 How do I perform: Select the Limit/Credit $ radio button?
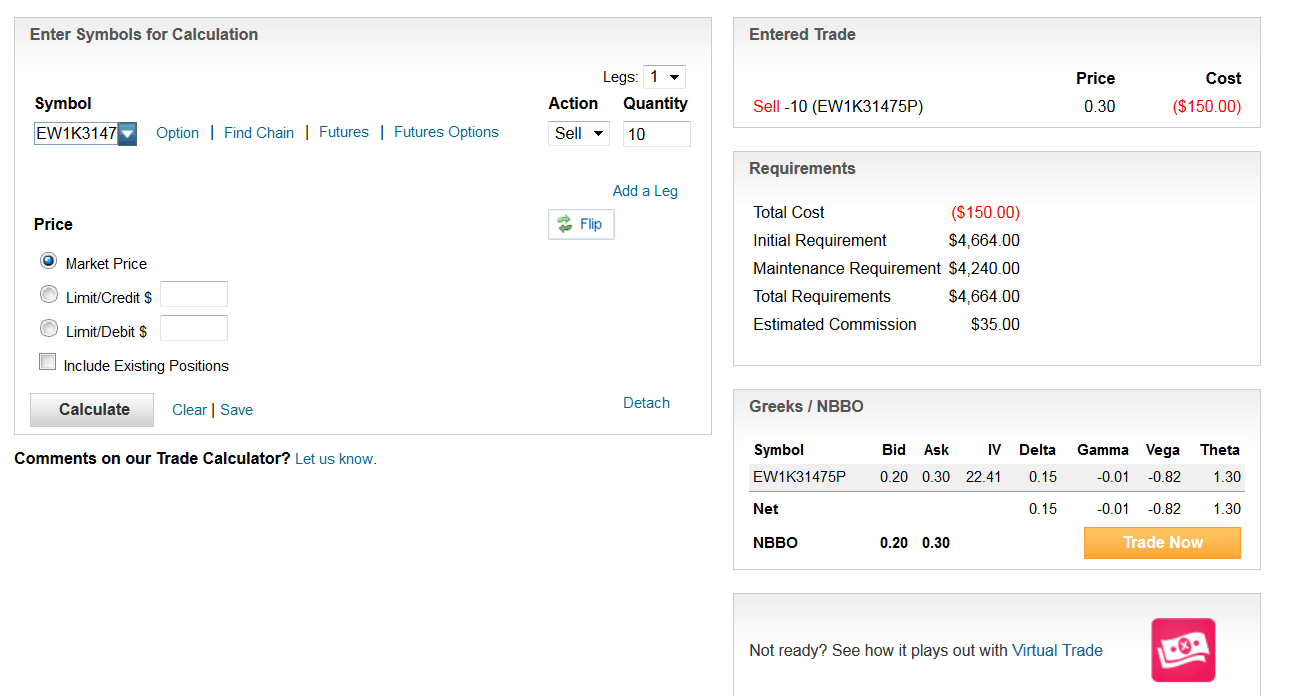(x=48, y=295)
